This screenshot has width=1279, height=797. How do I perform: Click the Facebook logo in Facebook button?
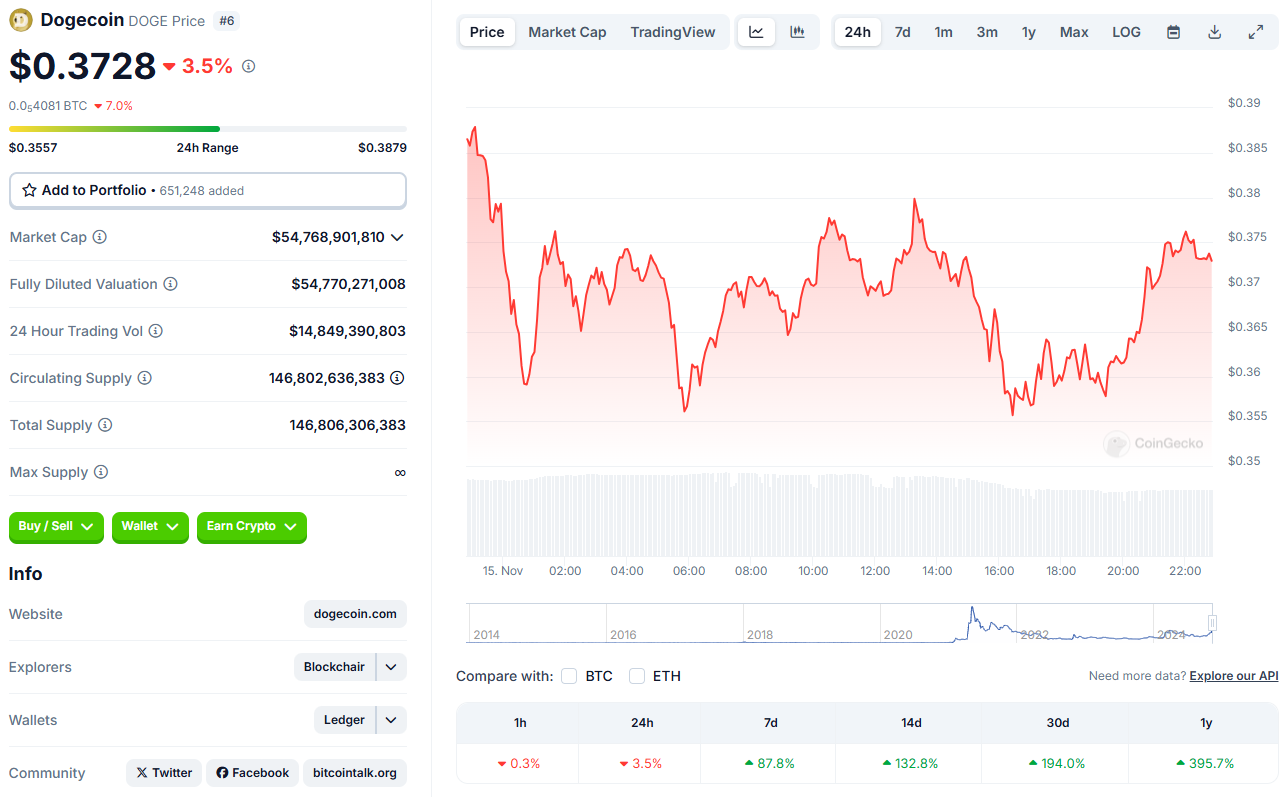222,773
